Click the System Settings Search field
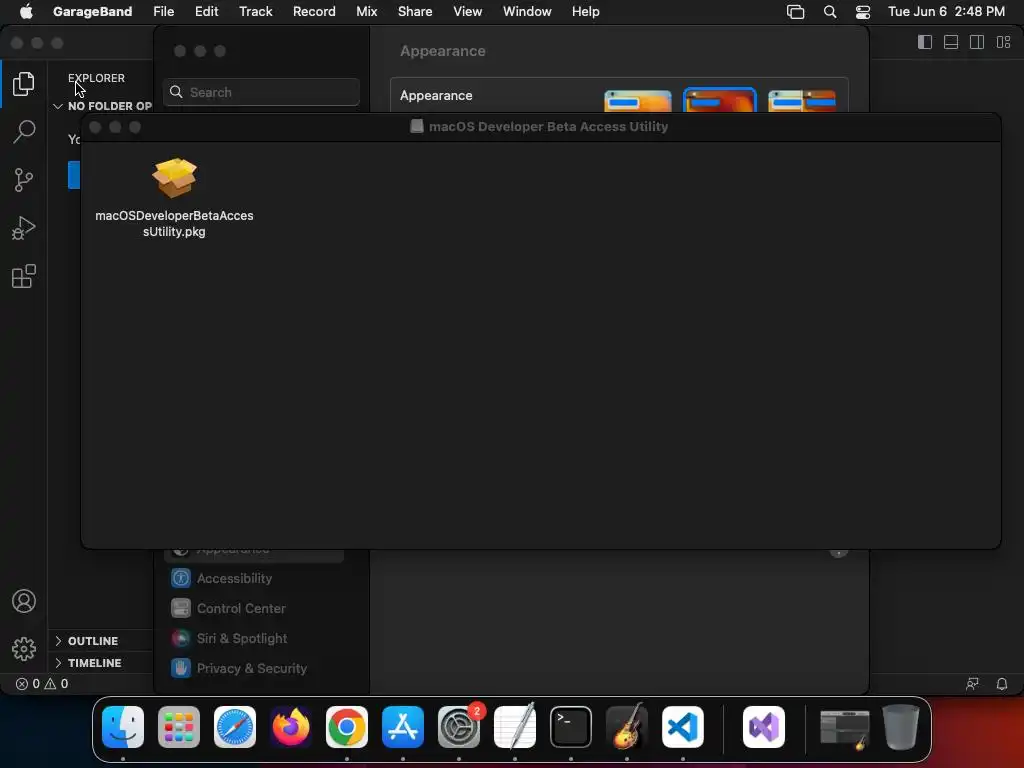Screen dimensions: 1024x768 pos(261,92)
